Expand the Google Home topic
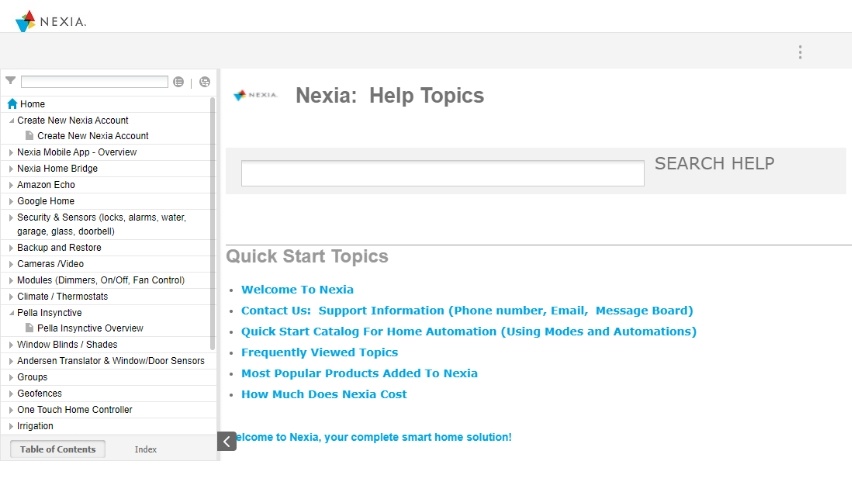 (11, 202)
